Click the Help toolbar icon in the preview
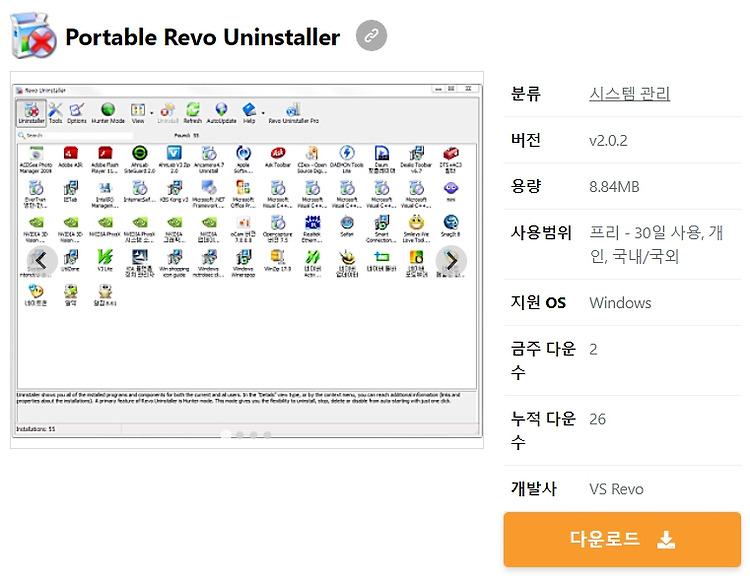The image size is (750, 581). (x=249, y=113)
